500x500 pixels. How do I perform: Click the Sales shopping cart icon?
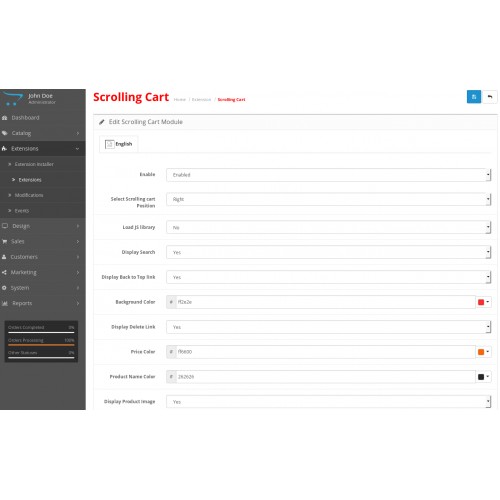[x=5, y=241]
